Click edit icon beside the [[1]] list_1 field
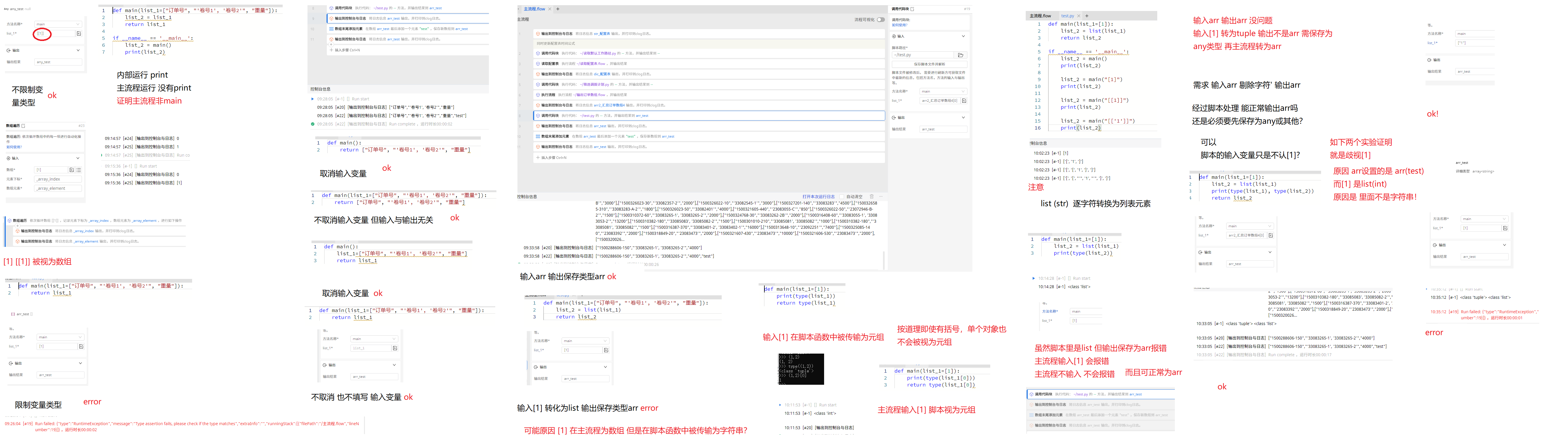 [x=79, y=33]
